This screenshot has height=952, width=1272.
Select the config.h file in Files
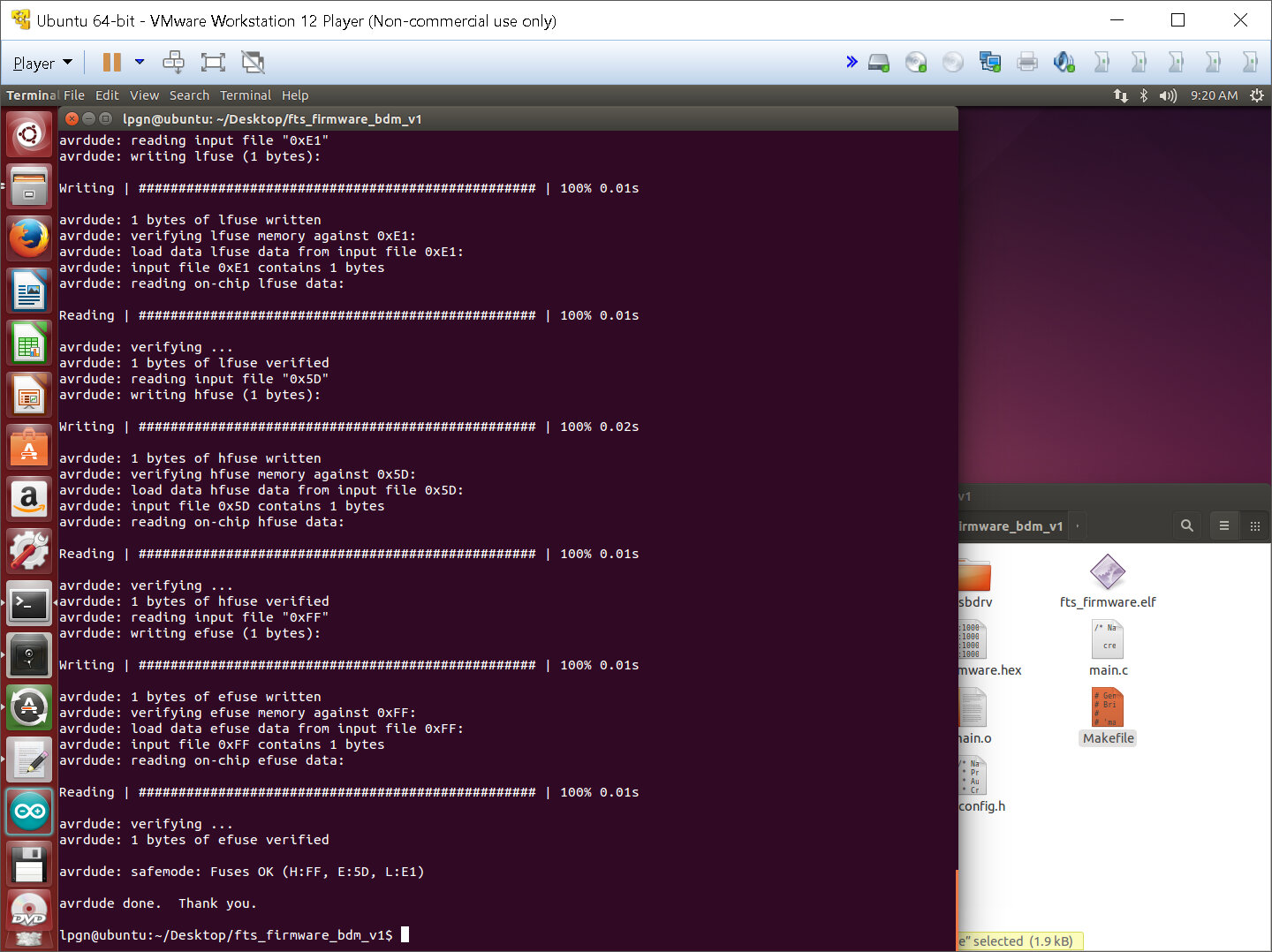tap(980, 786)
